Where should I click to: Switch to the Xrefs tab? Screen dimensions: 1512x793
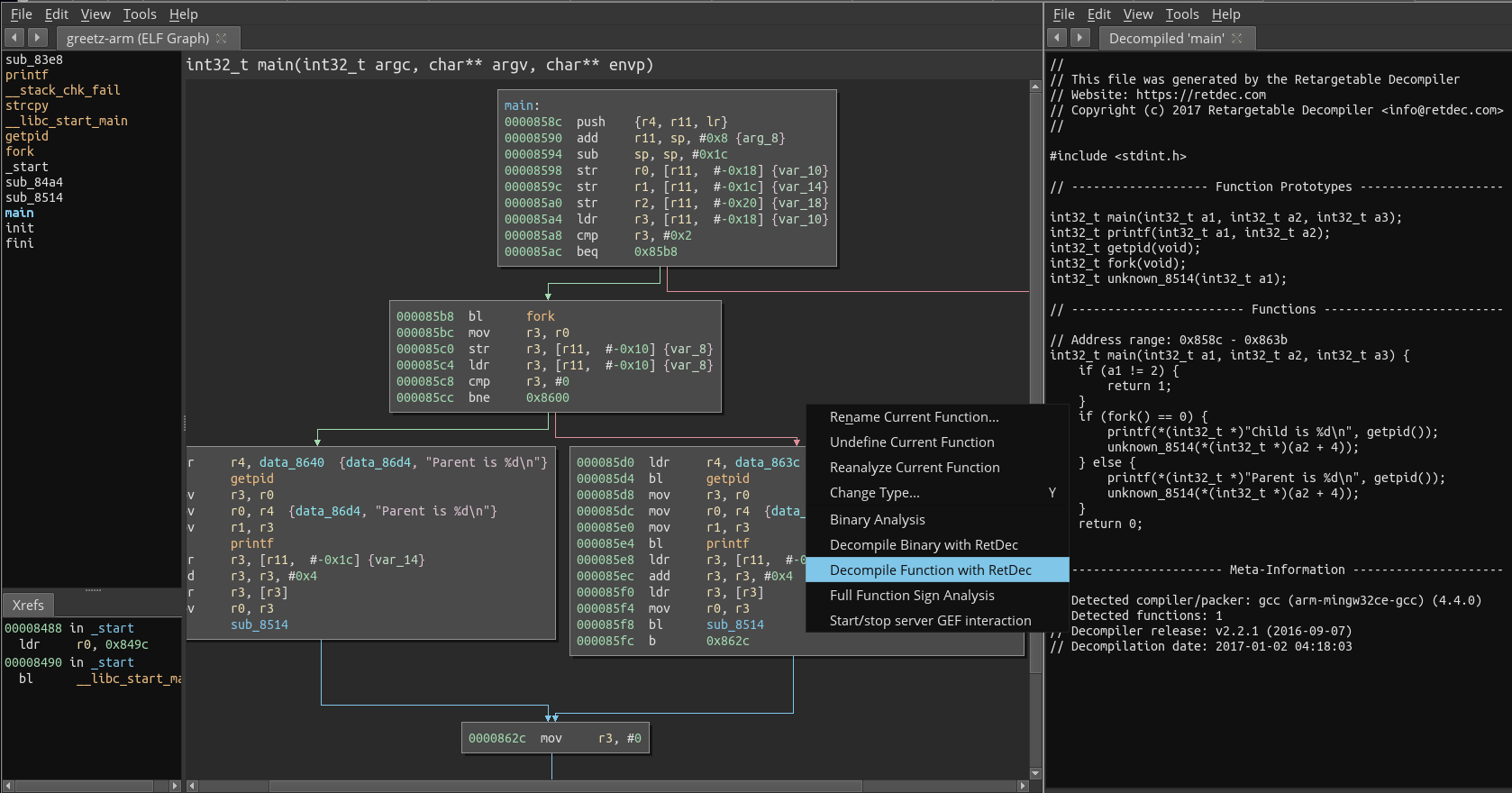point(28,605)
